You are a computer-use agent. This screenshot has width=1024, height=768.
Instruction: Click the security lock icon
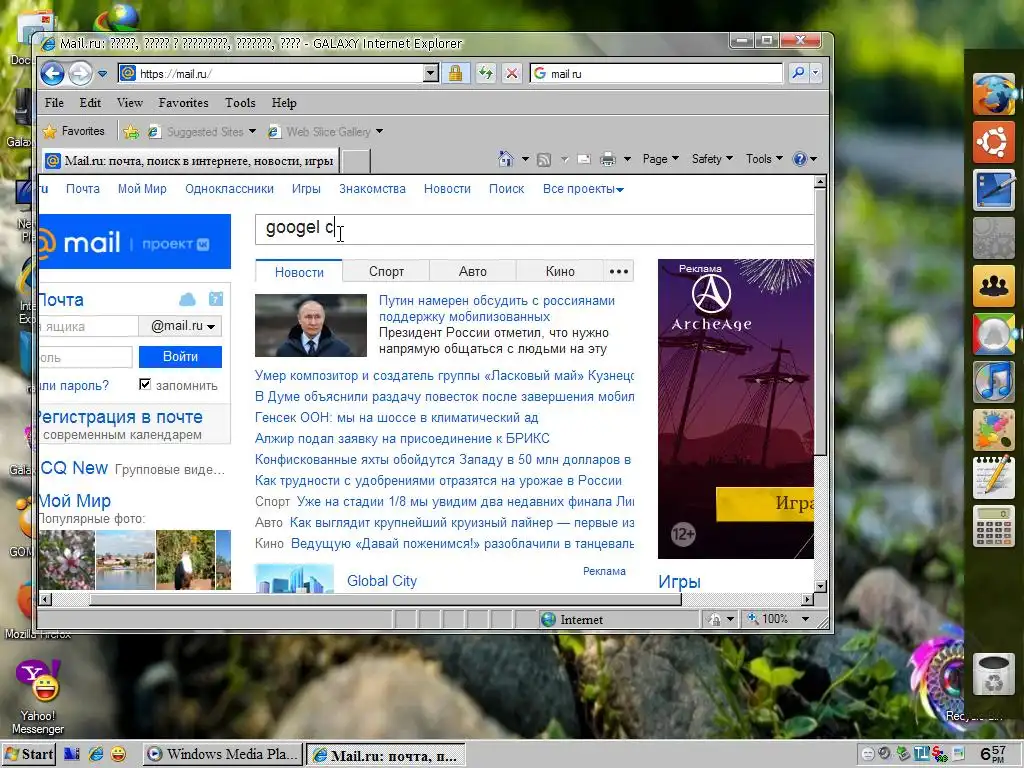[x=455, y=74]
